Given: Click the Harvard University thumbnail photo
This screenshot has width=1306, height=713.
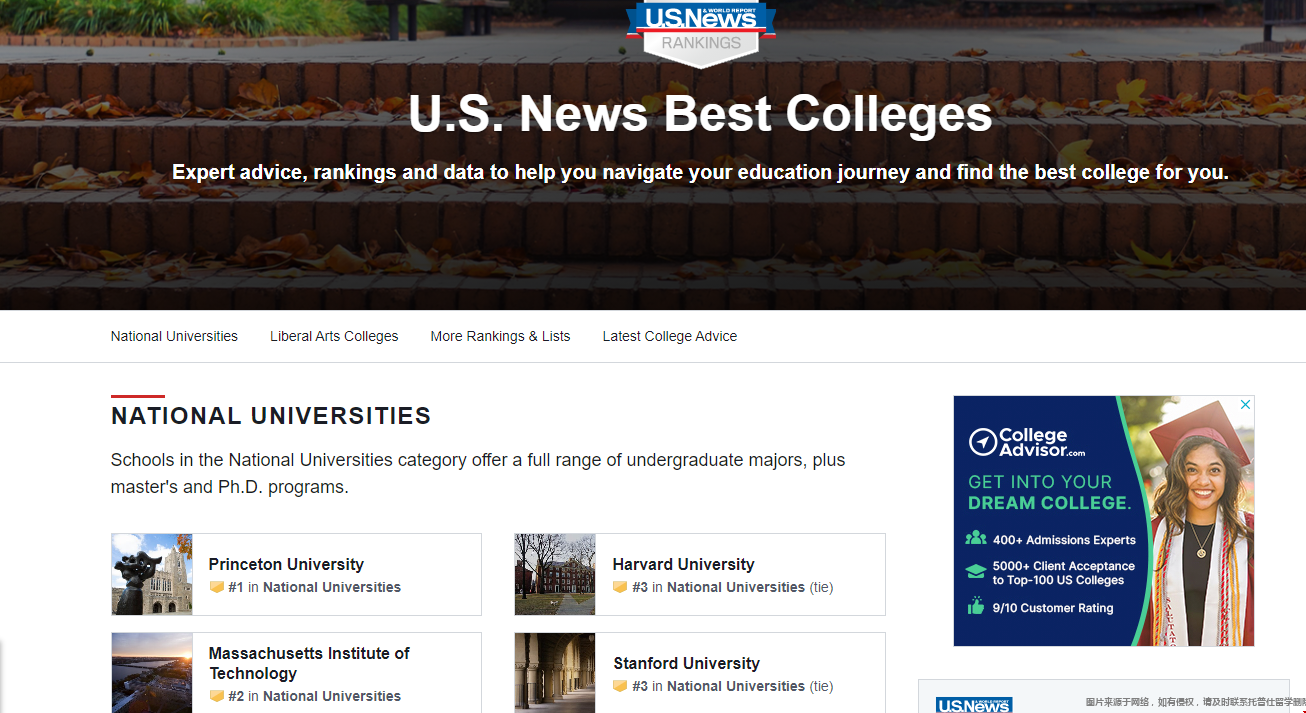Looking at the screenshot, I should (x=555, y=574).
